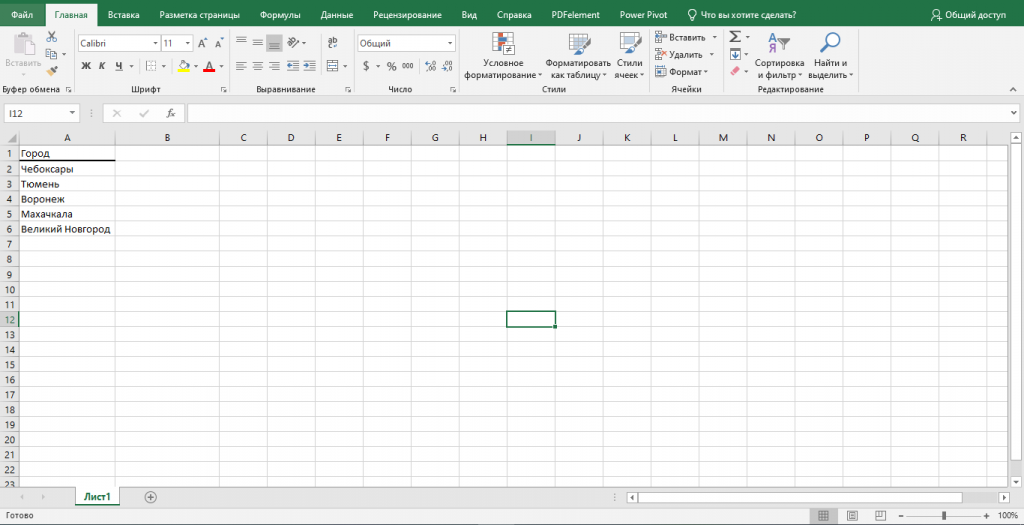
Task: Click the formula bar input field
Action: coord(597,113)
